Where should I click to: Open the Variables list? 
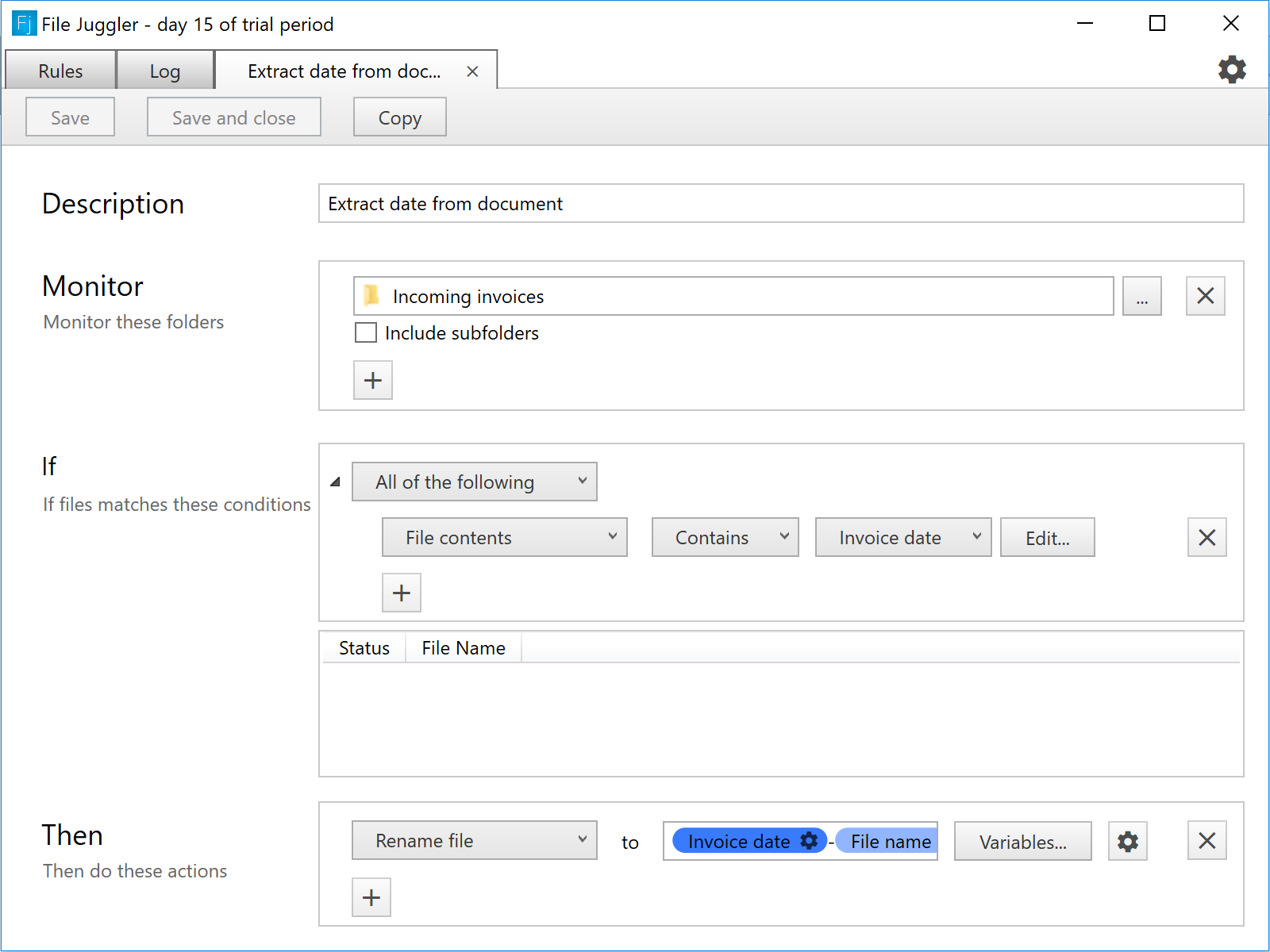(1023, 841)
